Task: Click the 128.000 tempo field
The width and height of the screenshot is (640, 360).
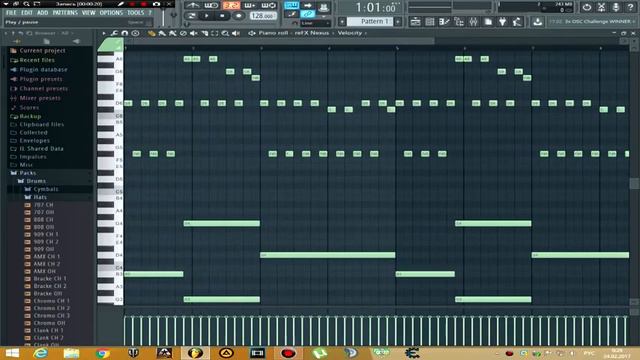Action: [x=262, y=16]
